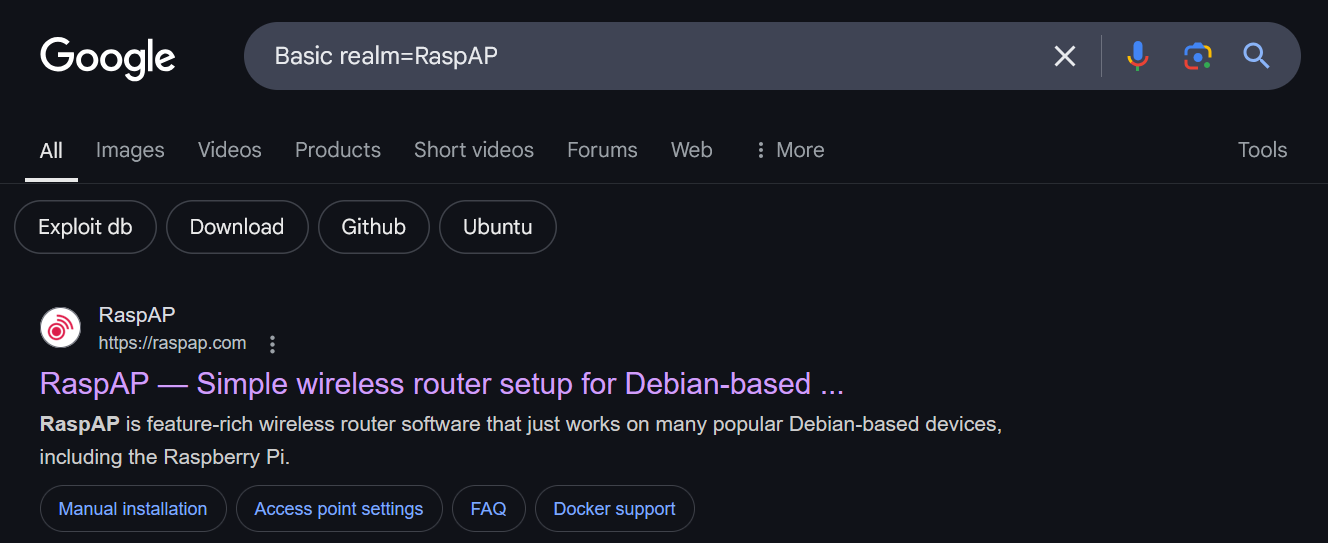
Task: Expand the More search filters menu
Action: click(789, 150)
